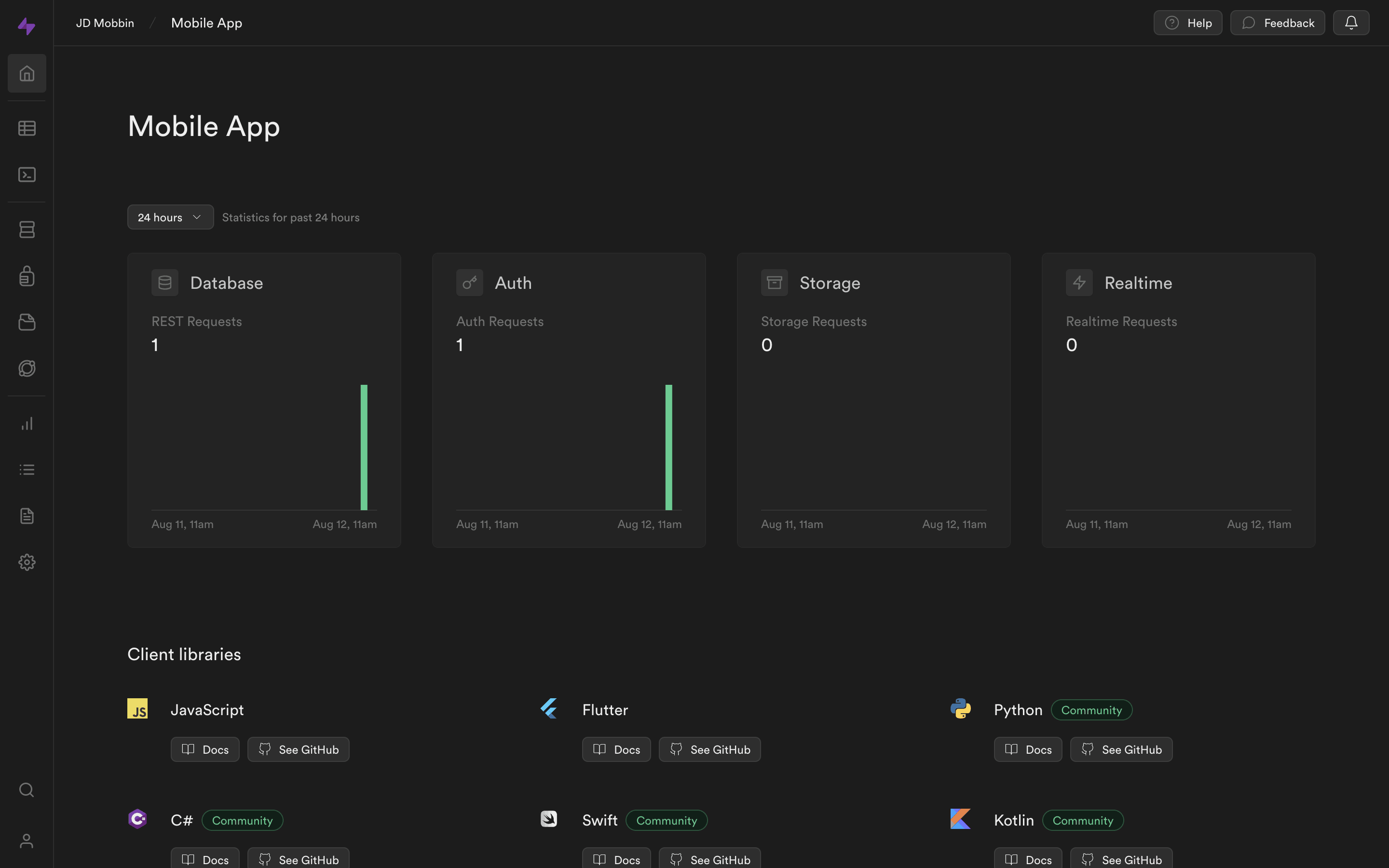The width and height of the screenshot is (1389, 868).
Task: Click the Auth requests chart bar
Action: tap(668, 447)
